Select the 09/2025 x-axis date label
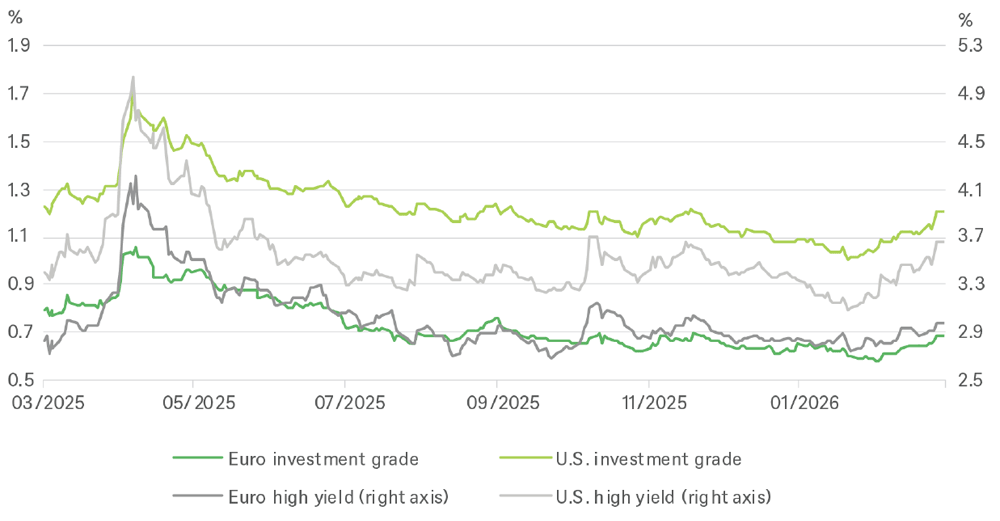 click(497, 402)
